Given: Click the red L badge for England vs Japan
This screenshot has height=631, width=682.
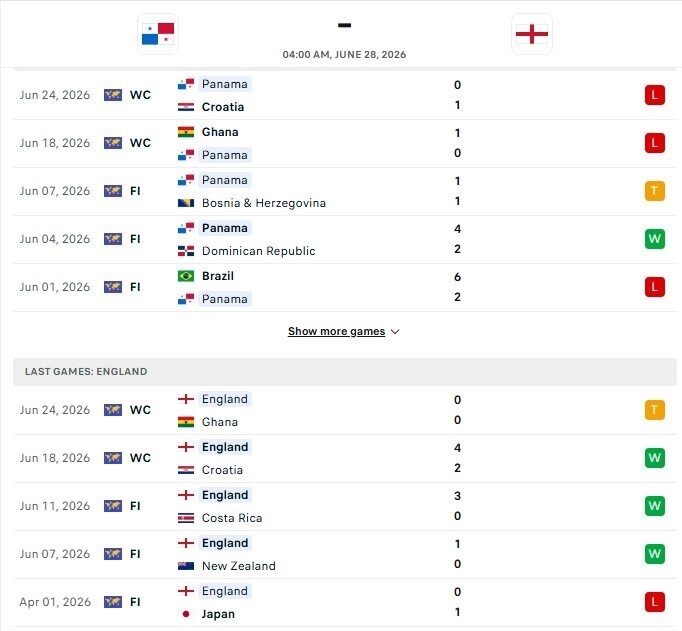Looking at the screenshot, I should click(x=655, y=602).
